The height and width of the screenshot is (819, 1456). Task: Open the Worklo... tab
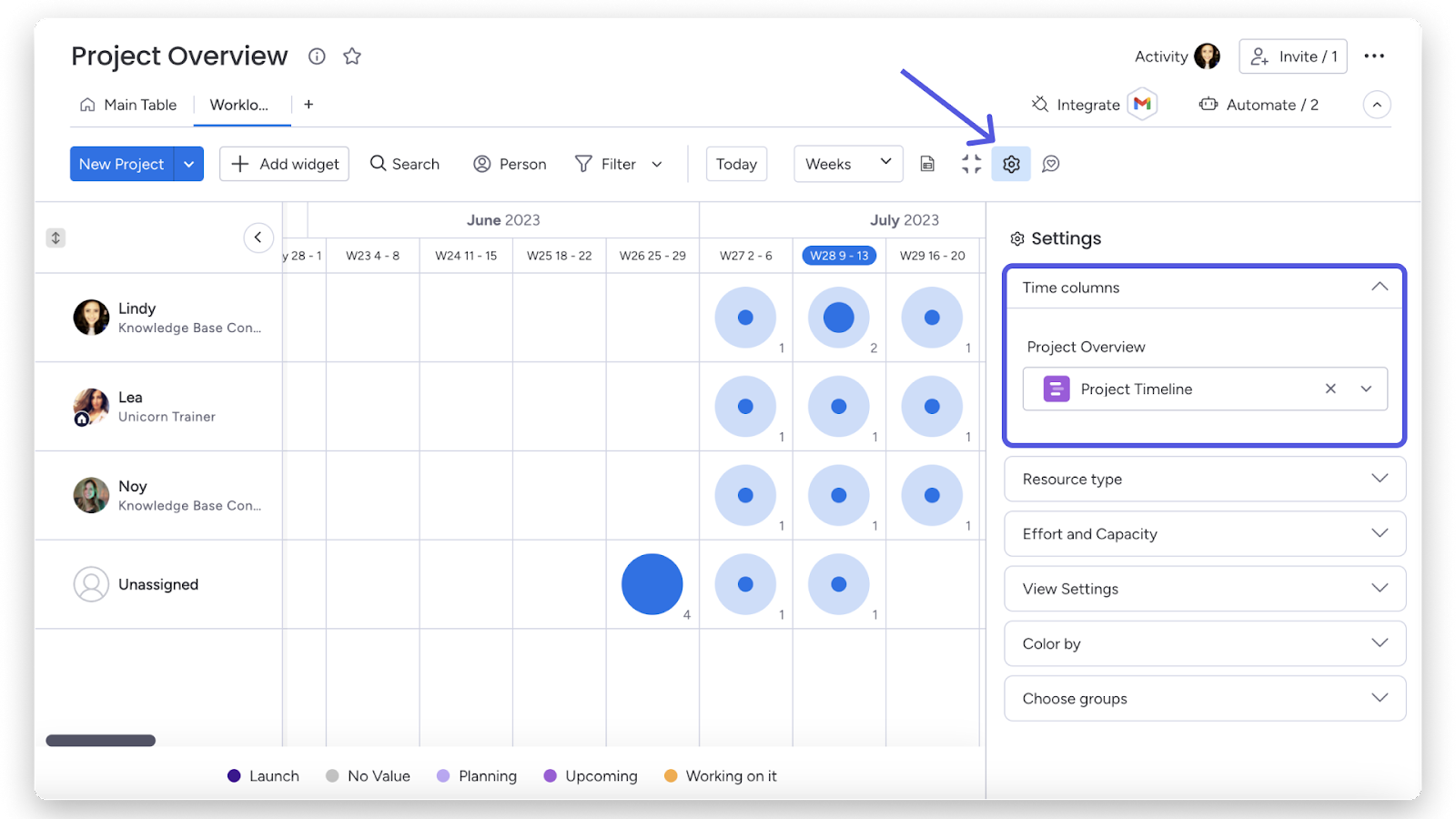(240, 104)
